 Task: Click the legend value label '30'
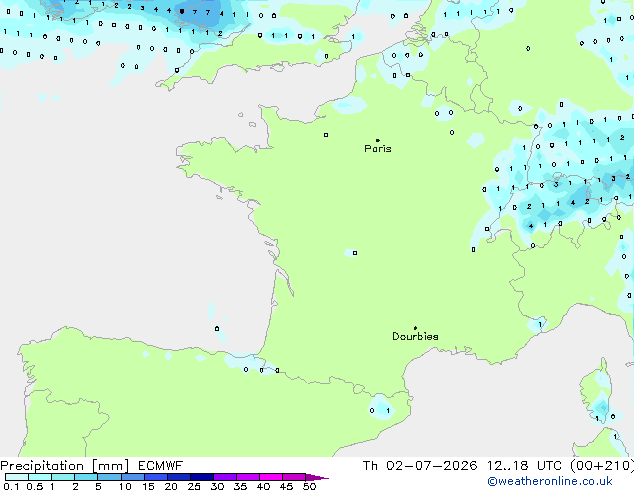coord(217,486)
